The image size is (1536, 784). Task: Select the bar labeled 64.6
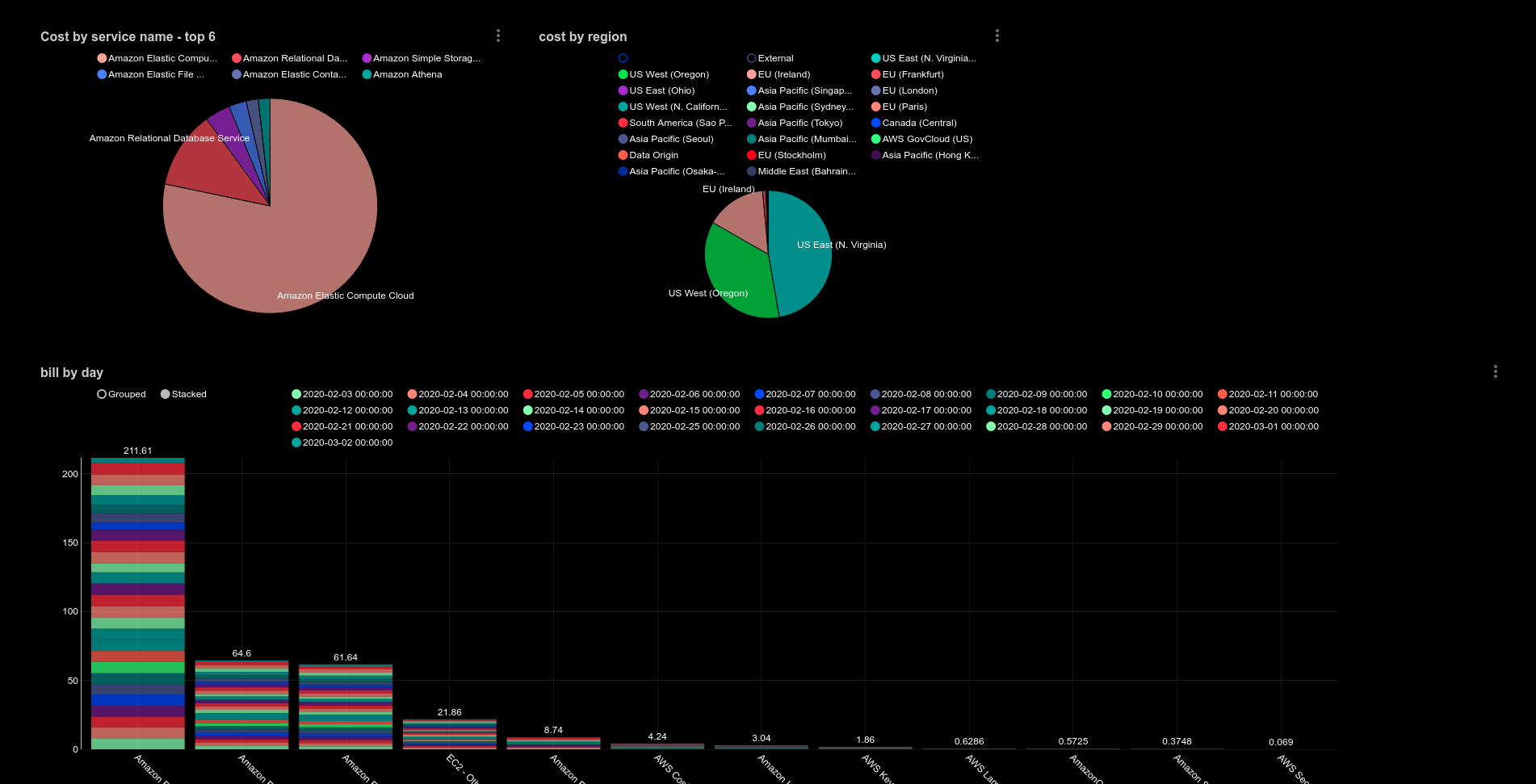pos(241,705)
